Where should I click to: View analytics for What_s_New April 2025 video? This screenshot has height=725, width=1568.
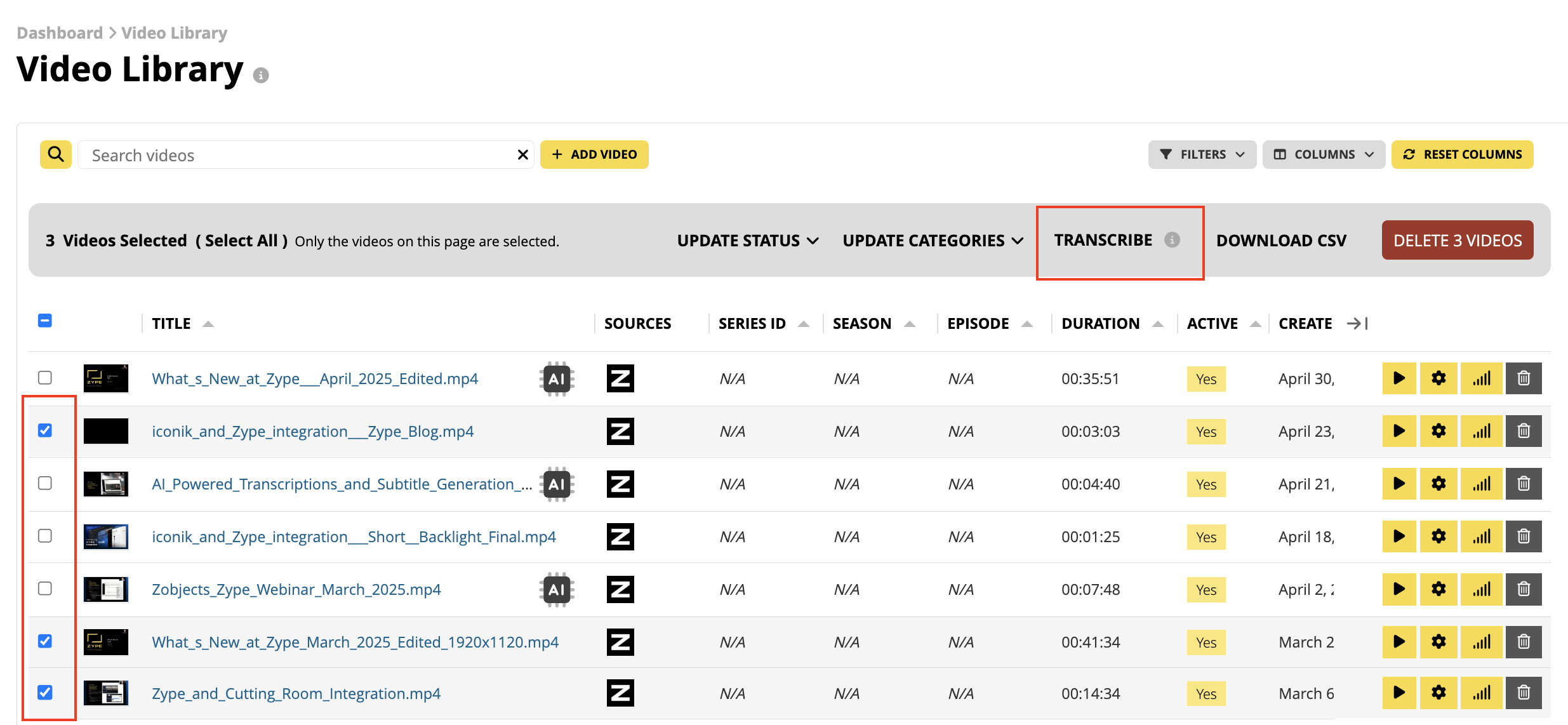pyautogui.click(x=1482, y=378)
